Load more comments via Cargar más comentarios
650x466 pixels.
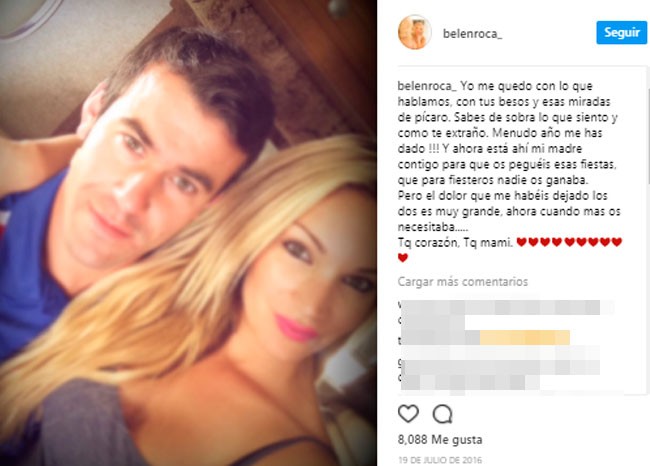pyautogui.click(x=463, y=282)
